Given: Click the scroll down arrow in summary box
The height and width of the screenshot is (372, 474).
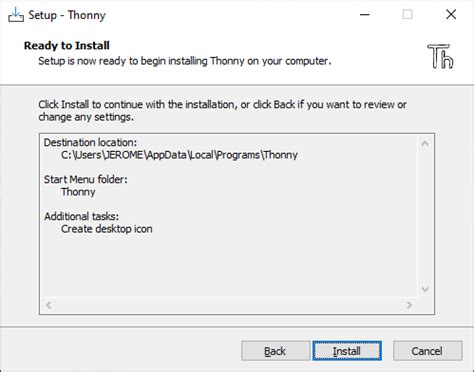Looking at the screenshot, I should coord(425,289).
